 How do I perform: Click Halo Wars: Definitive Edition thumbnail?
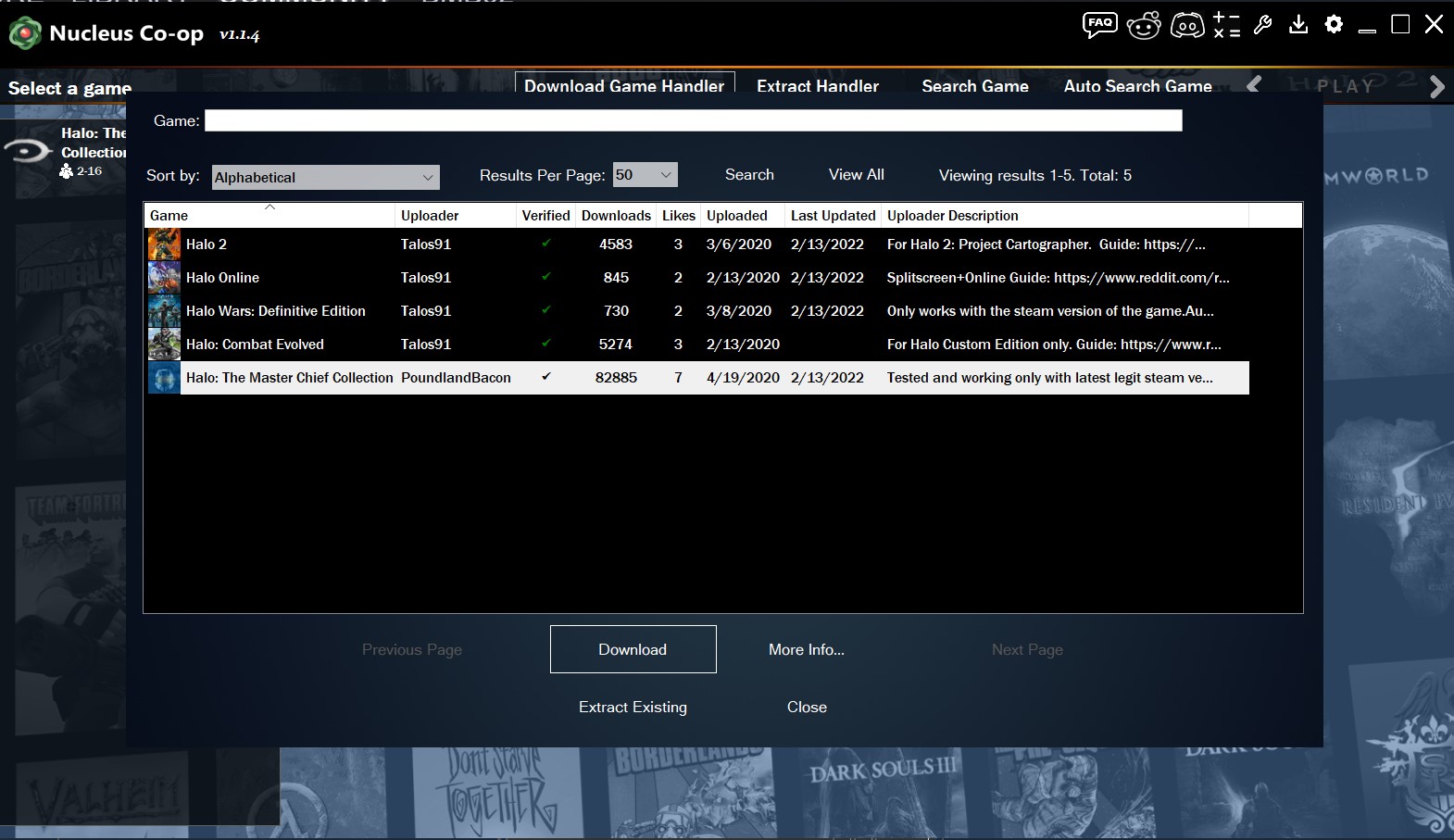[164, 311]
